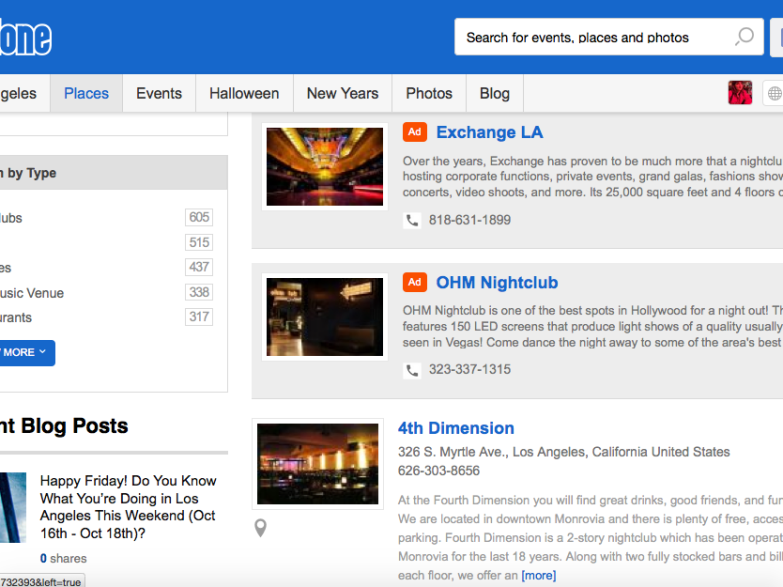Open the OHM Nightclub listing title
The height and width of the screenshot is (587, 783).
497,283
